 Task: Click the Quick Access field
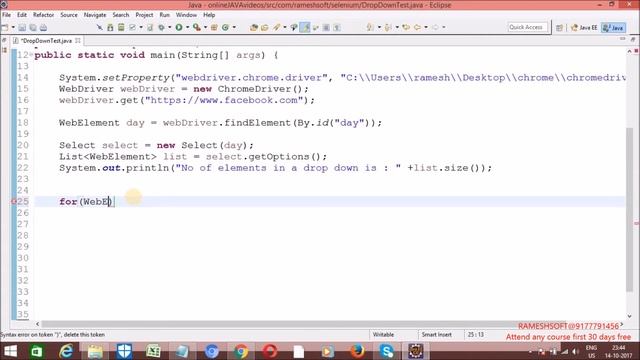[x=527, y=27]
